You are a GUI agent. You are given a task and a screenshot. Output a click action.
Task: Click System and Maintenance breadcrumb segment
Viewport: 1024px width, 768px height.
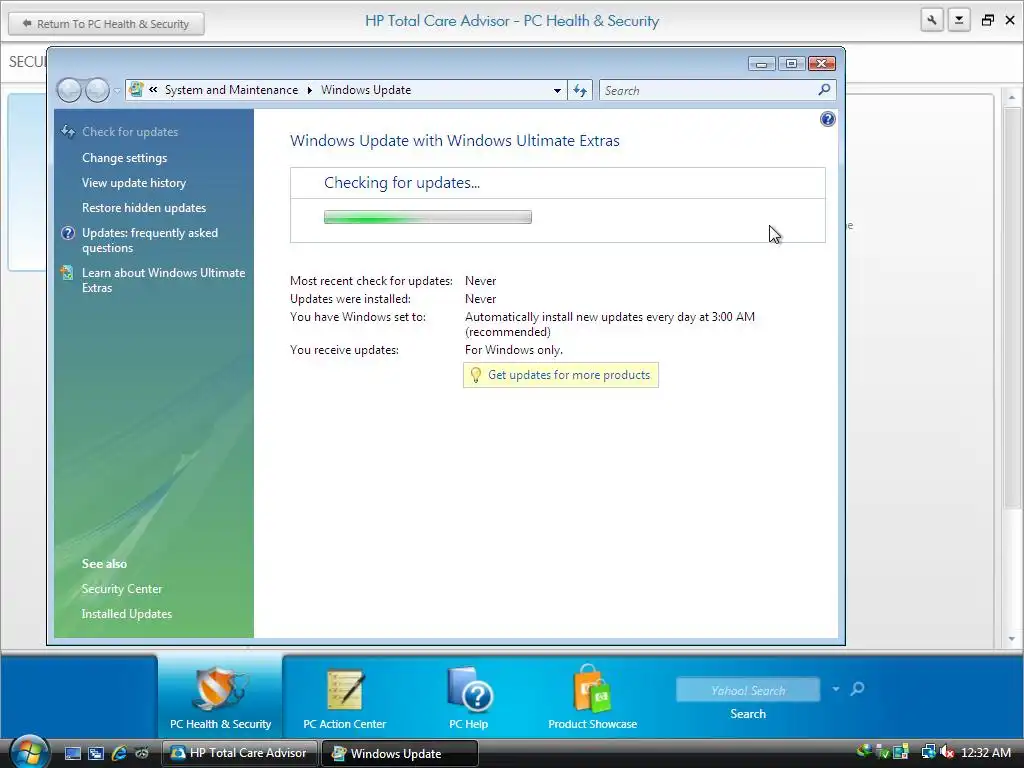[231, 90]
